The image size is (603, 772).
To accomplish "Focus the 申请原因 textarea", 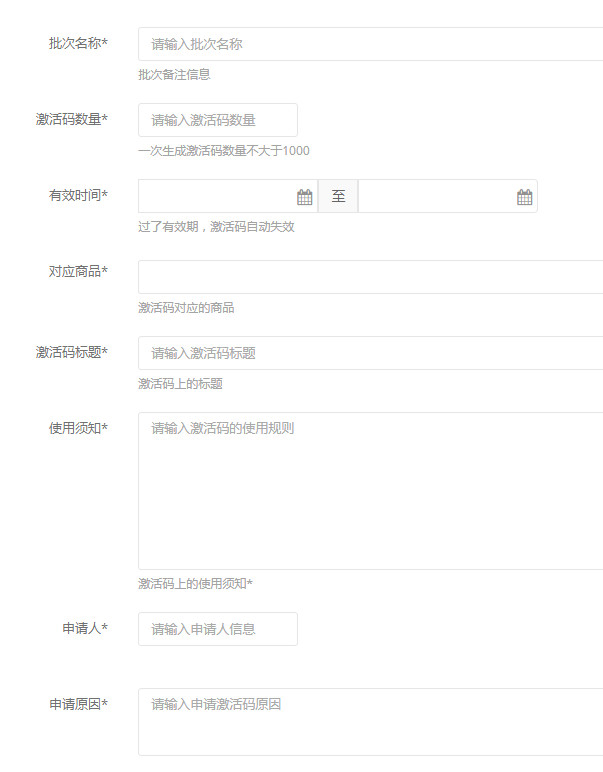I will tap(370, 721).
